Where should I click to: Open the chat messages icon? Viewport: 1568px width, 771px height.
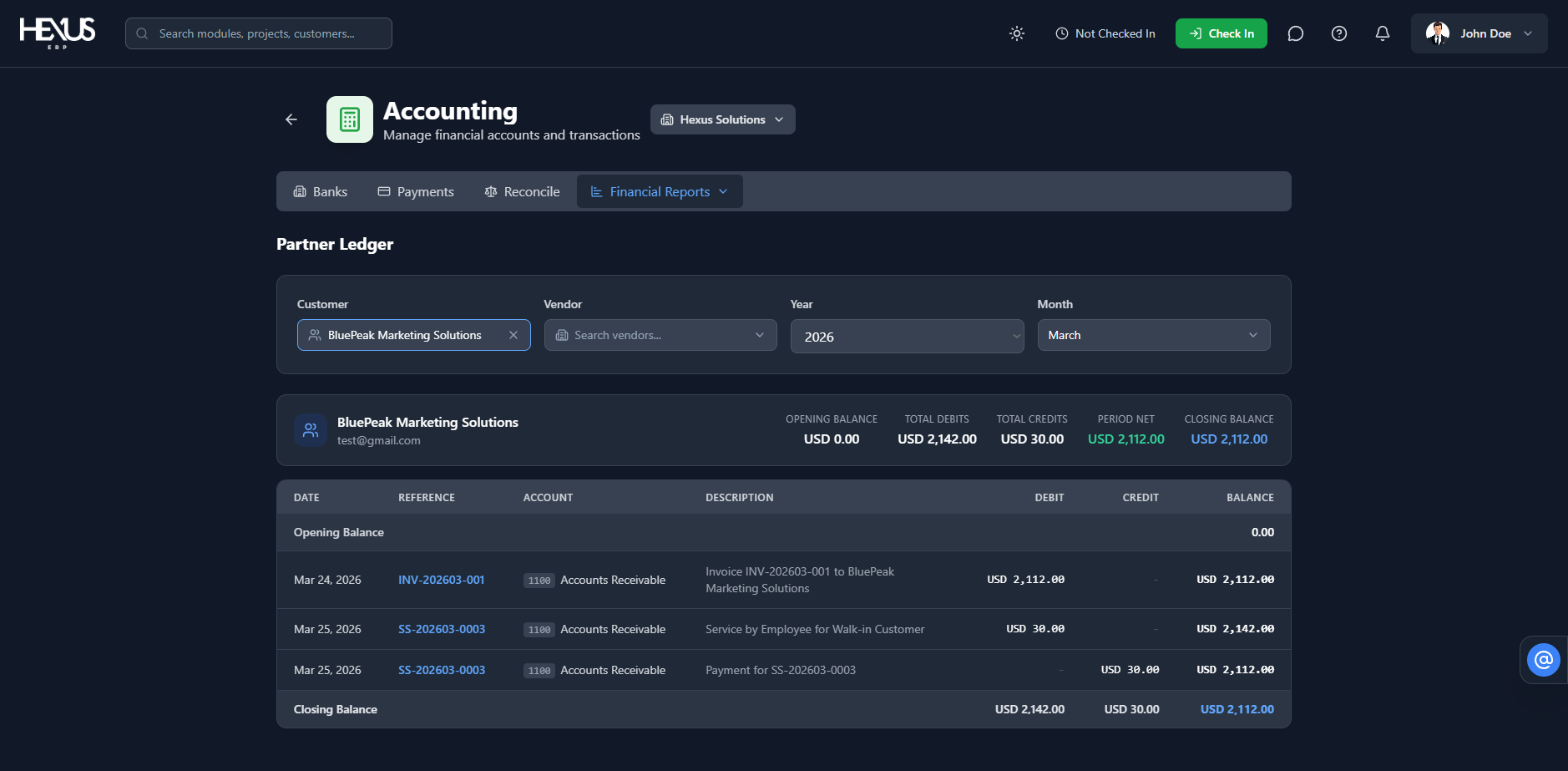click(x=1296, y=33)
